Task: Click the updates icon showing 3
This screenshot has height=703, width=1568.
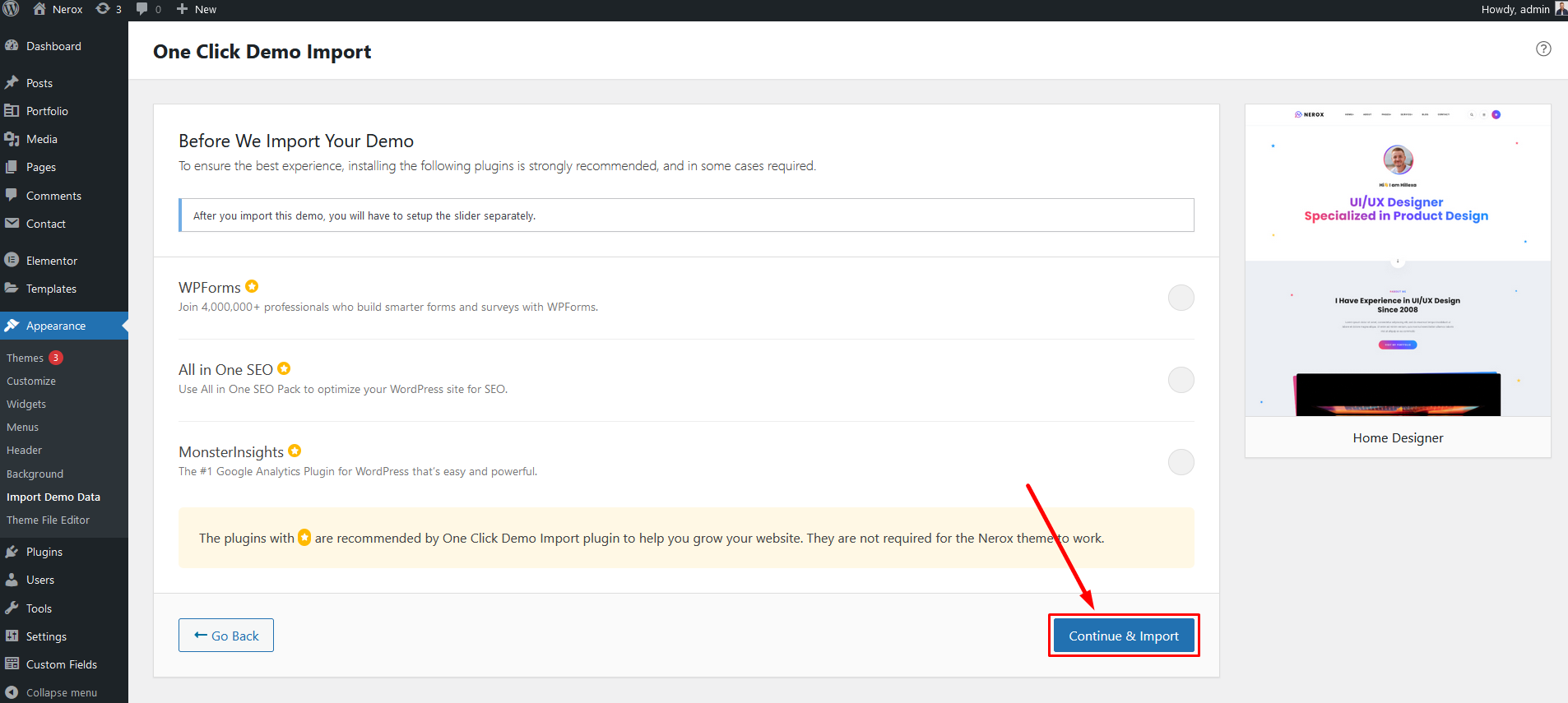Action: point(103,9)
